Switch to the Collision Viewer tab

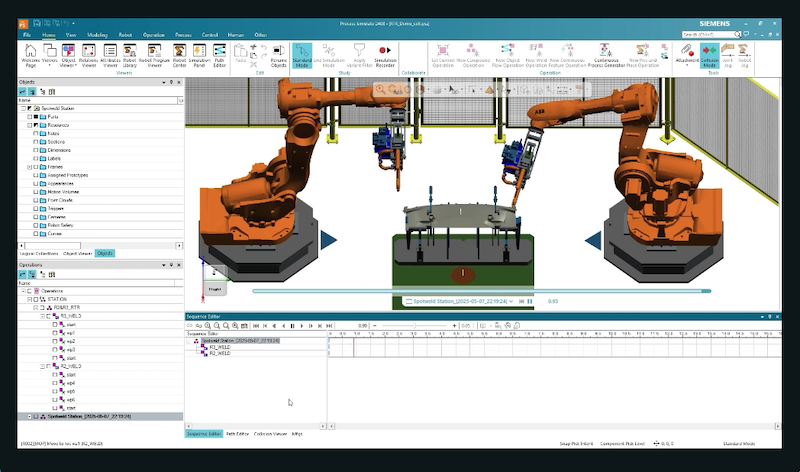[270, 434]
